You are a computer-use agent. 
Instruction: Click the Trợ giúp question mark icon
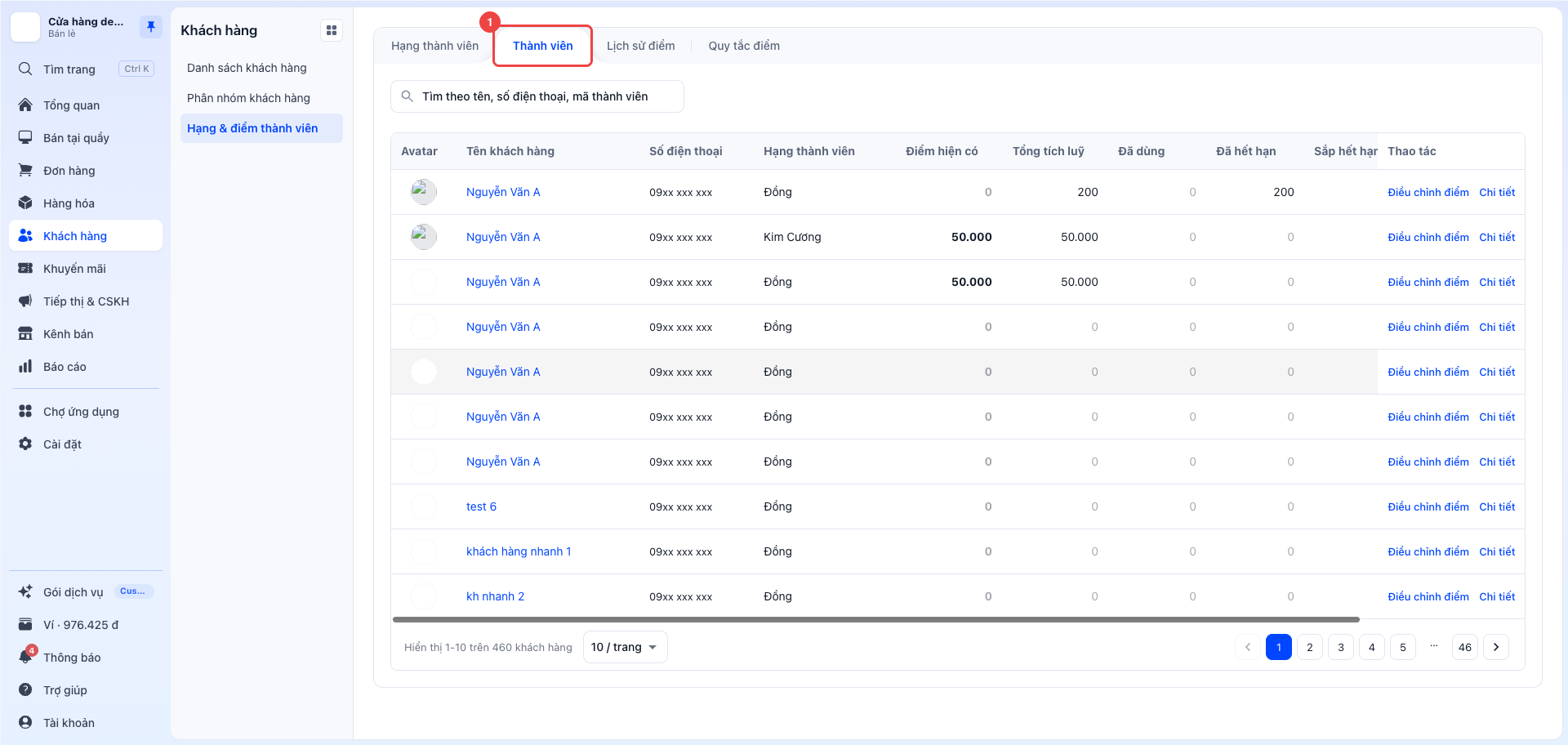(25, 690)
